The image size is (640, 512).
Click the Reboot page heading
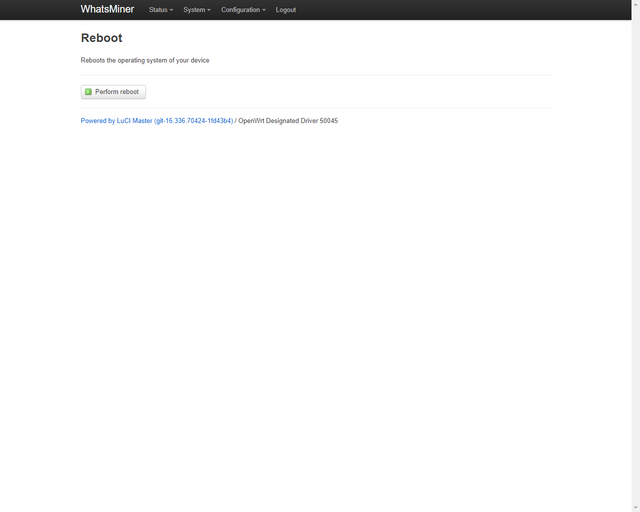pos(102,38)
